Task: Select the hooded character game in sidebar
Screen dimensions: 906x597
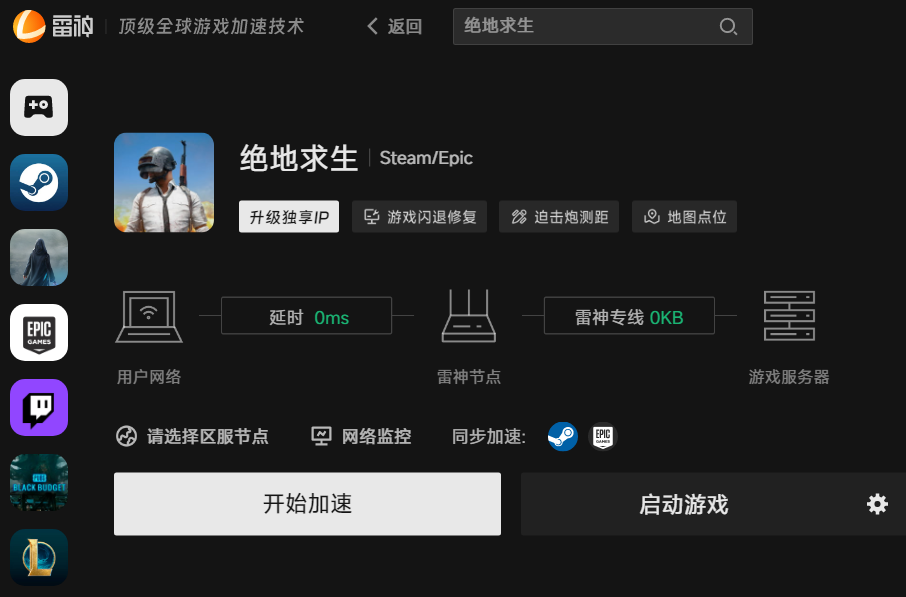Action: tap(39, 257)
